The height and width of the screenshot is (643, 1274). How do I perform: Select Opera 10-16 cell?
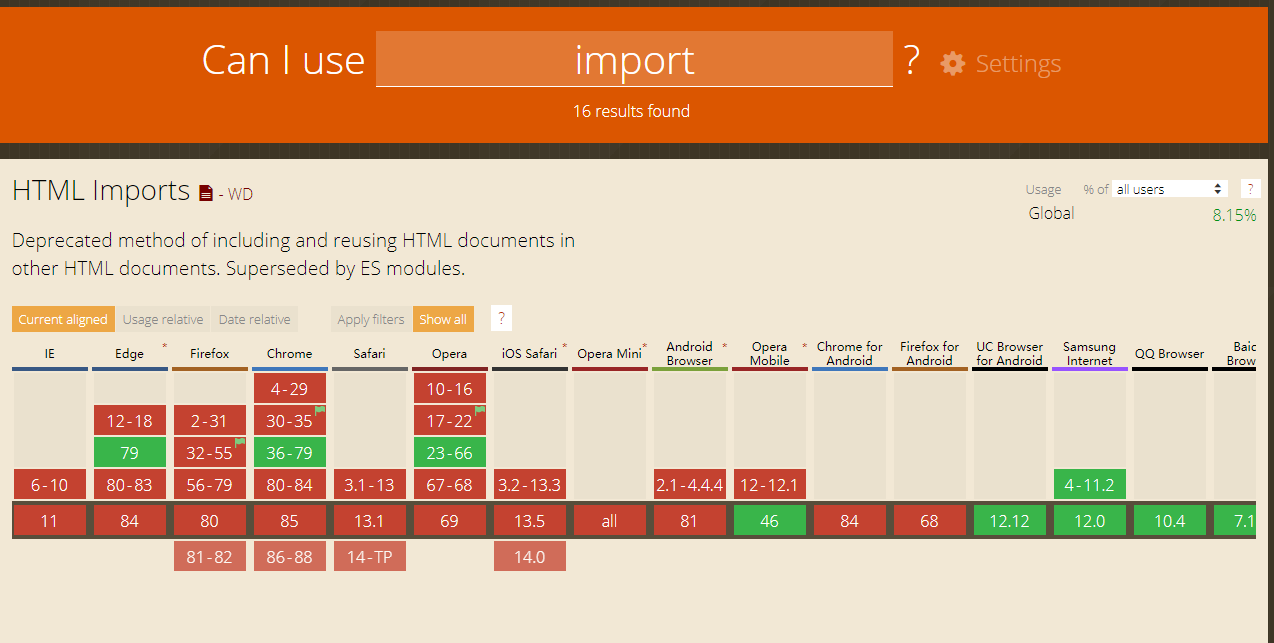pos(450,389)
